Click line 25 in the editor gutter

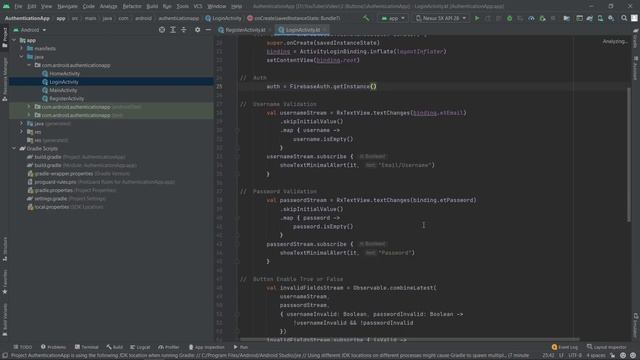220,86
